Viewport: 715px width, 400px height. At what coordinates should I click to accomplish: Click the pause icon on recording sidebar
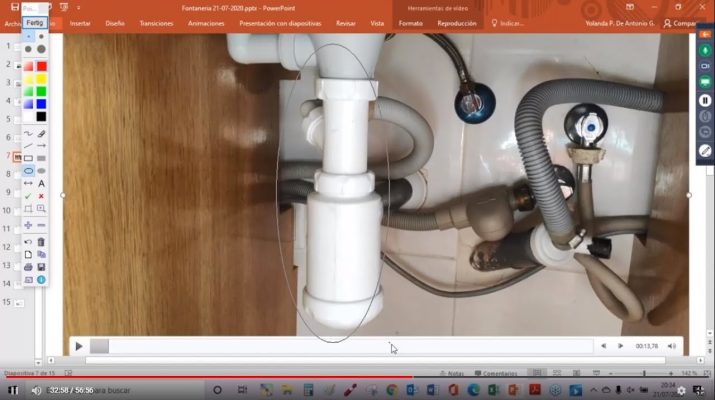705,100
